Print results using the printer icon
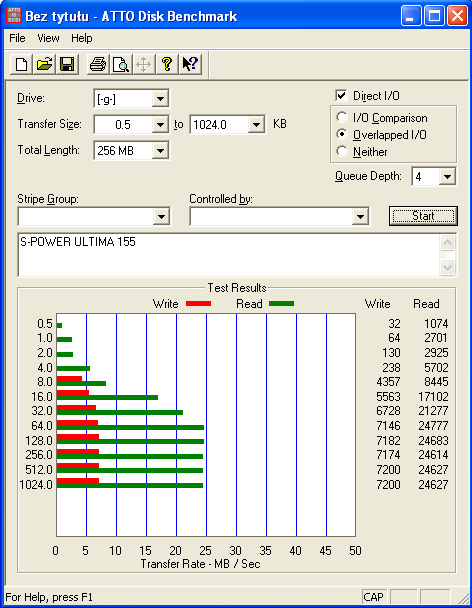The image size is (472, 608). pos(98,64)
